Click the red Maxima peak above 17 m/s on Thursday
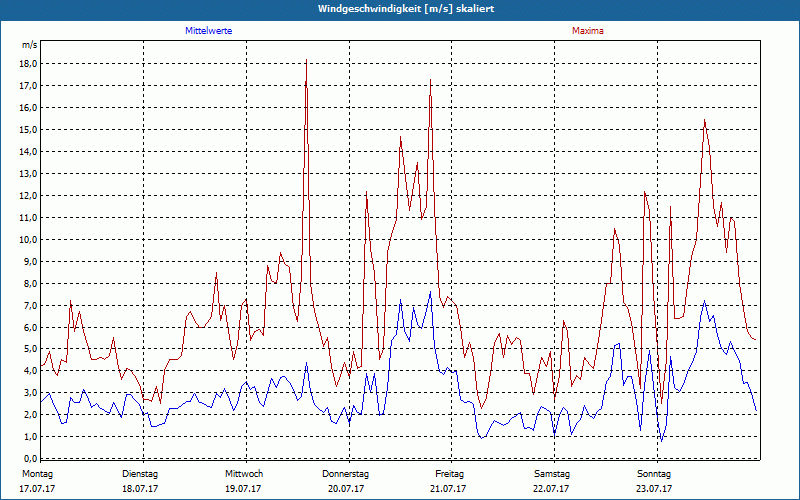 tap(431, 80)
